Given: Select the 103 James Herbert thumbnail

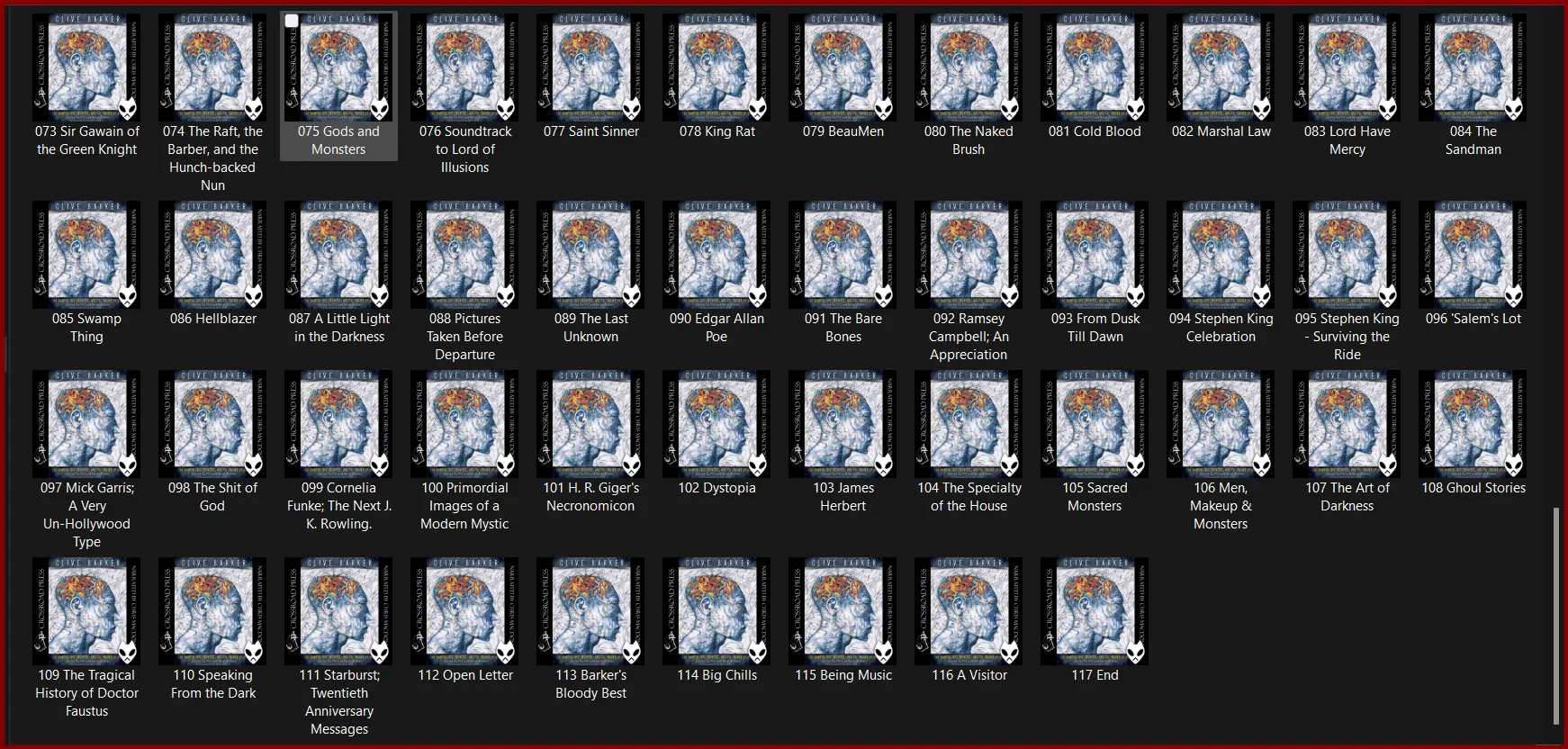Looking at the screenshot, I should pos(843,424).
